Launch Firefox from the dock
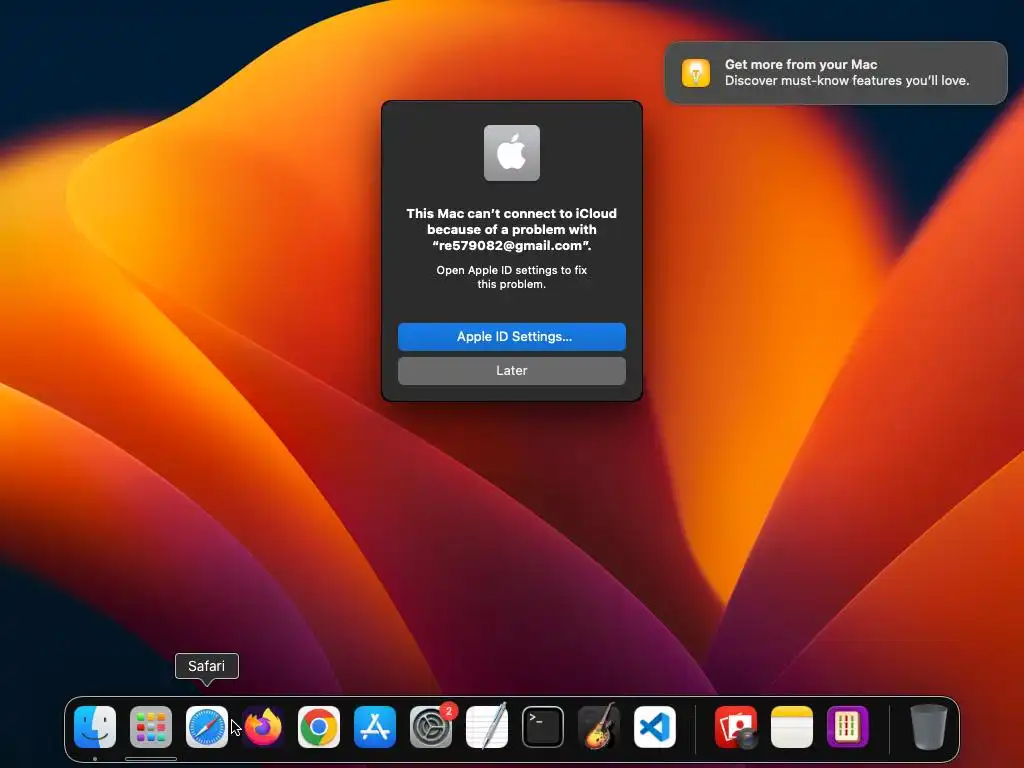 click(263, 726)
